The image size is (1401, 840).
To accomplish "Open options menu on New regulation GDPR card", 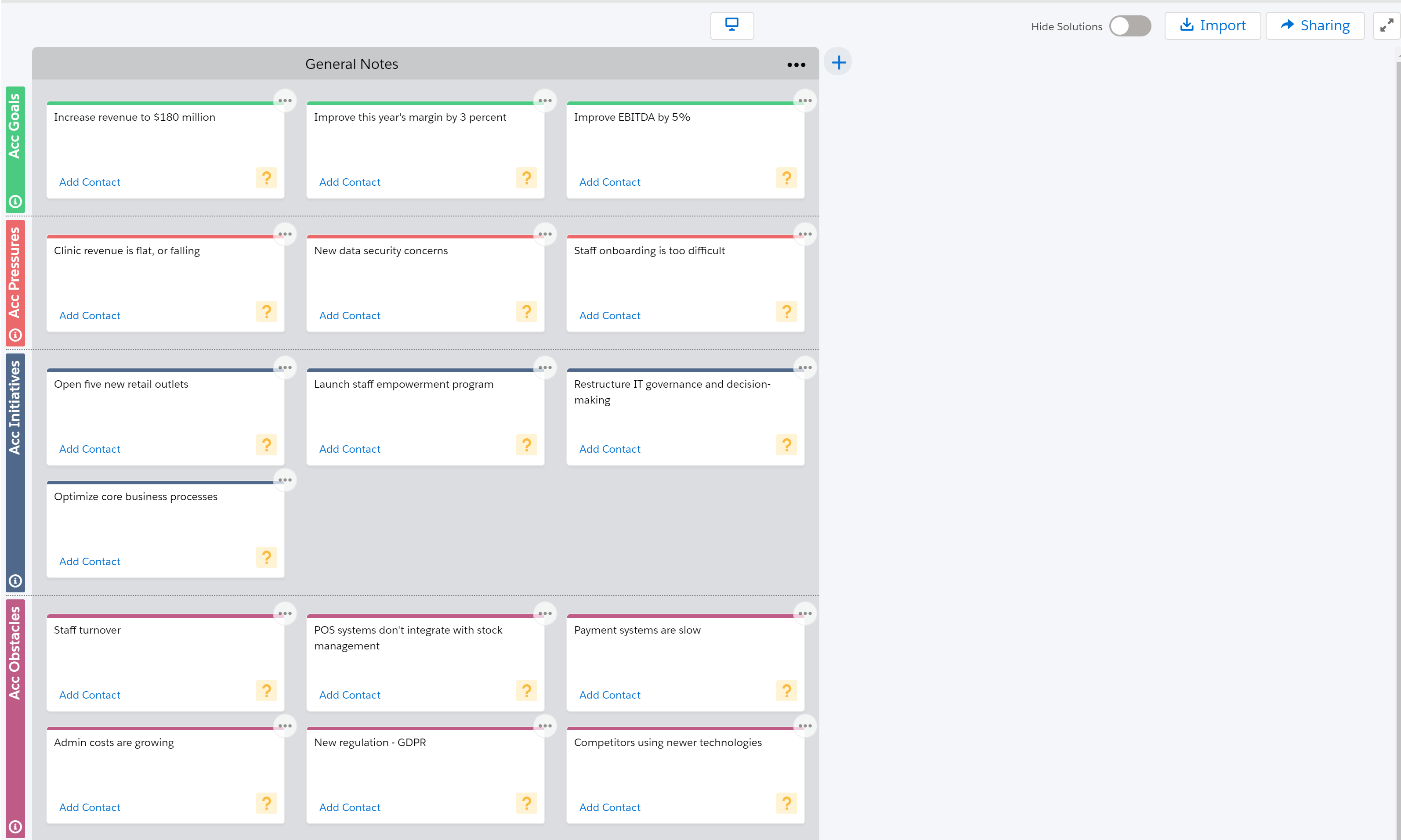I will (545, 726).
